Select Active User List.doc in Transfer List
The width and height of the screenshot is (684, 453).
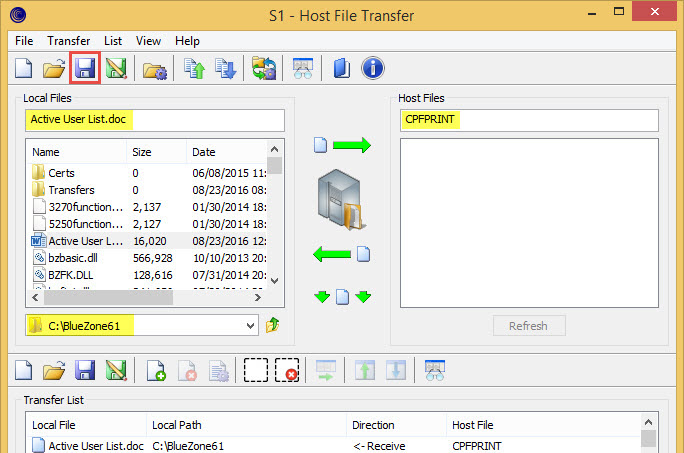88,446
